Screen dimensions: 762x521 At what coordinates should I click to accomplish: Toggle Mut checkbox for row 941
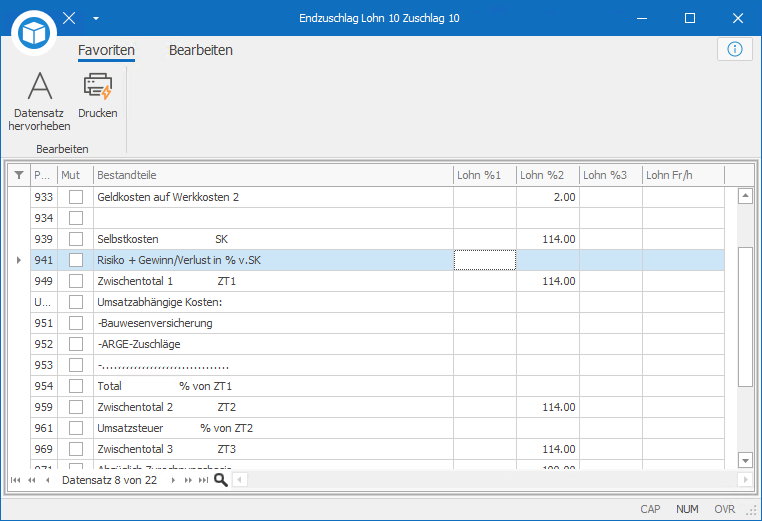point(76,260)
